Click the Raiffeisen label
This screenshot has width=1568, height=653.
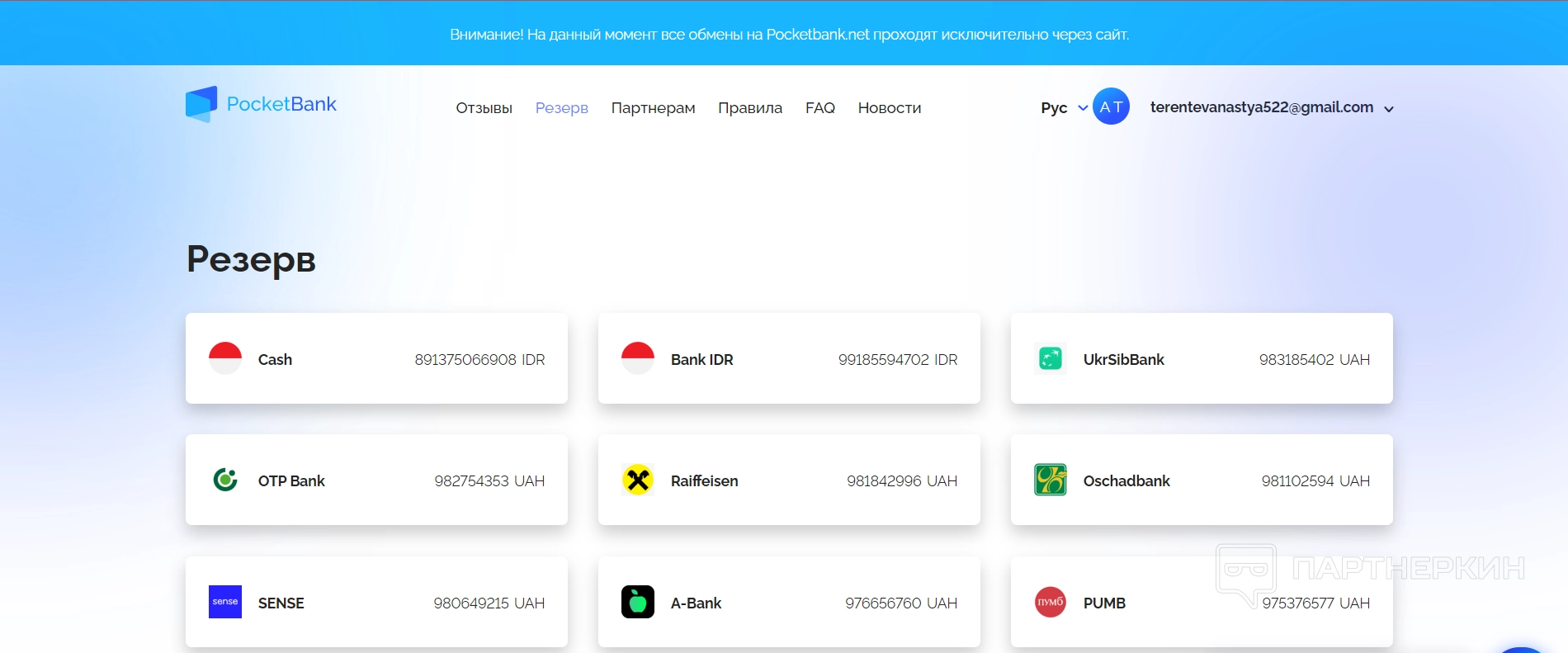pyautogui.click(x=705, y=480)
